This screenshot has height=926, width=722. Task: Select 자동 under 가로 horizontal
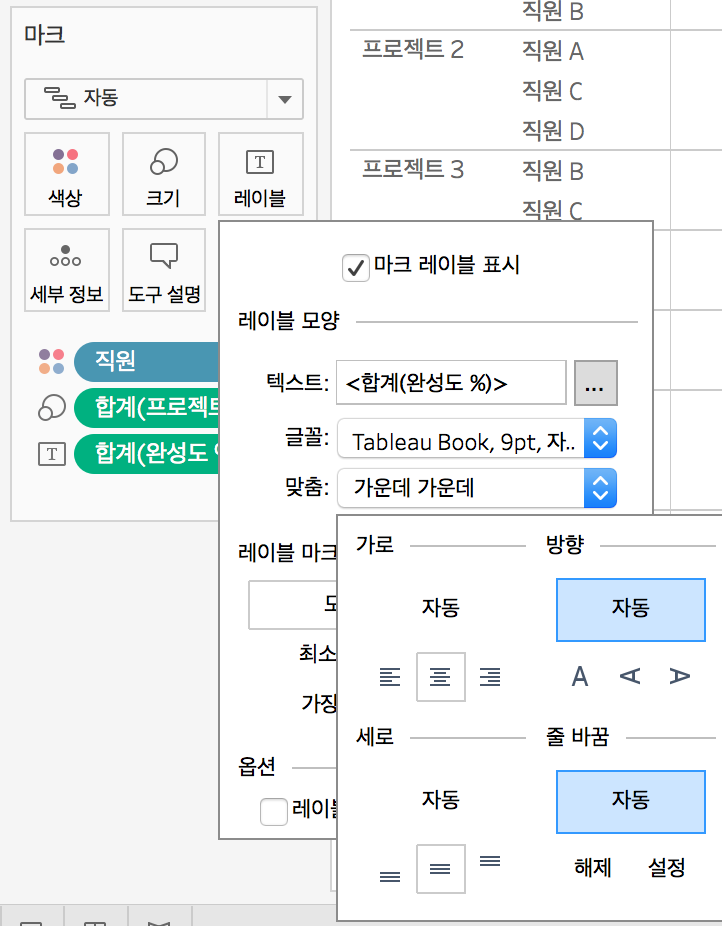(x=440, y=607)
